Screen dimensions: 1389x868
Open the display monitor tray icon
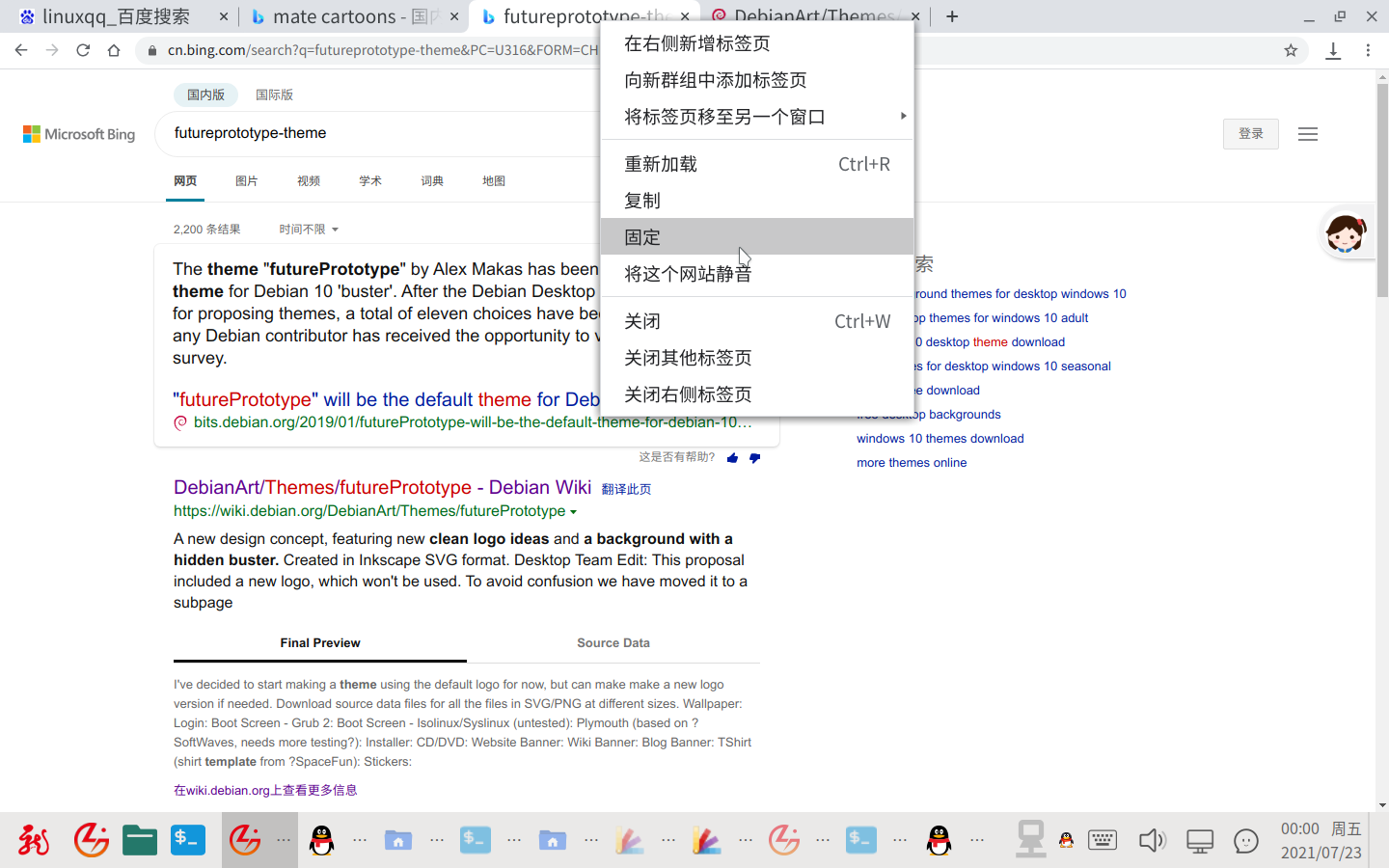coord(1200,841)
